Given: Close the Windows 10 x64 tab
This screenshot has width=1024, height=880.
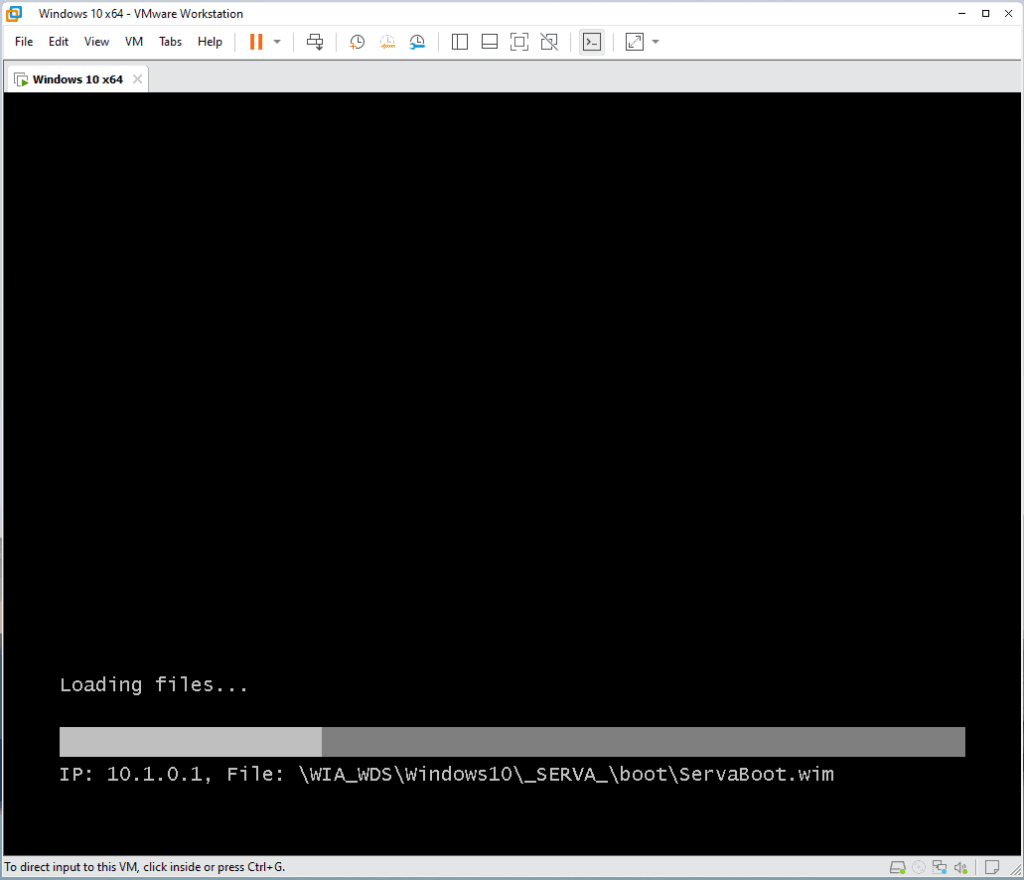Looking at the screenshot, I should click(x=137, y=79).
